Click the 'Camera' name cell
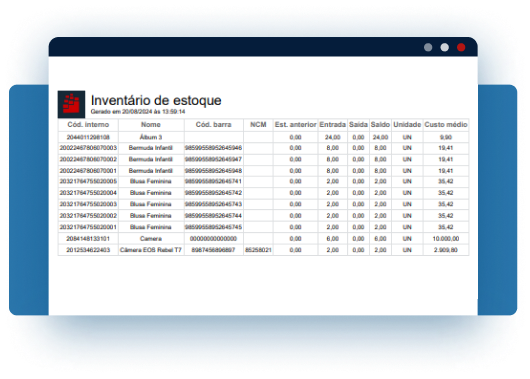The height and width of the screenshot is (379, 530). [x=151, y=239]
